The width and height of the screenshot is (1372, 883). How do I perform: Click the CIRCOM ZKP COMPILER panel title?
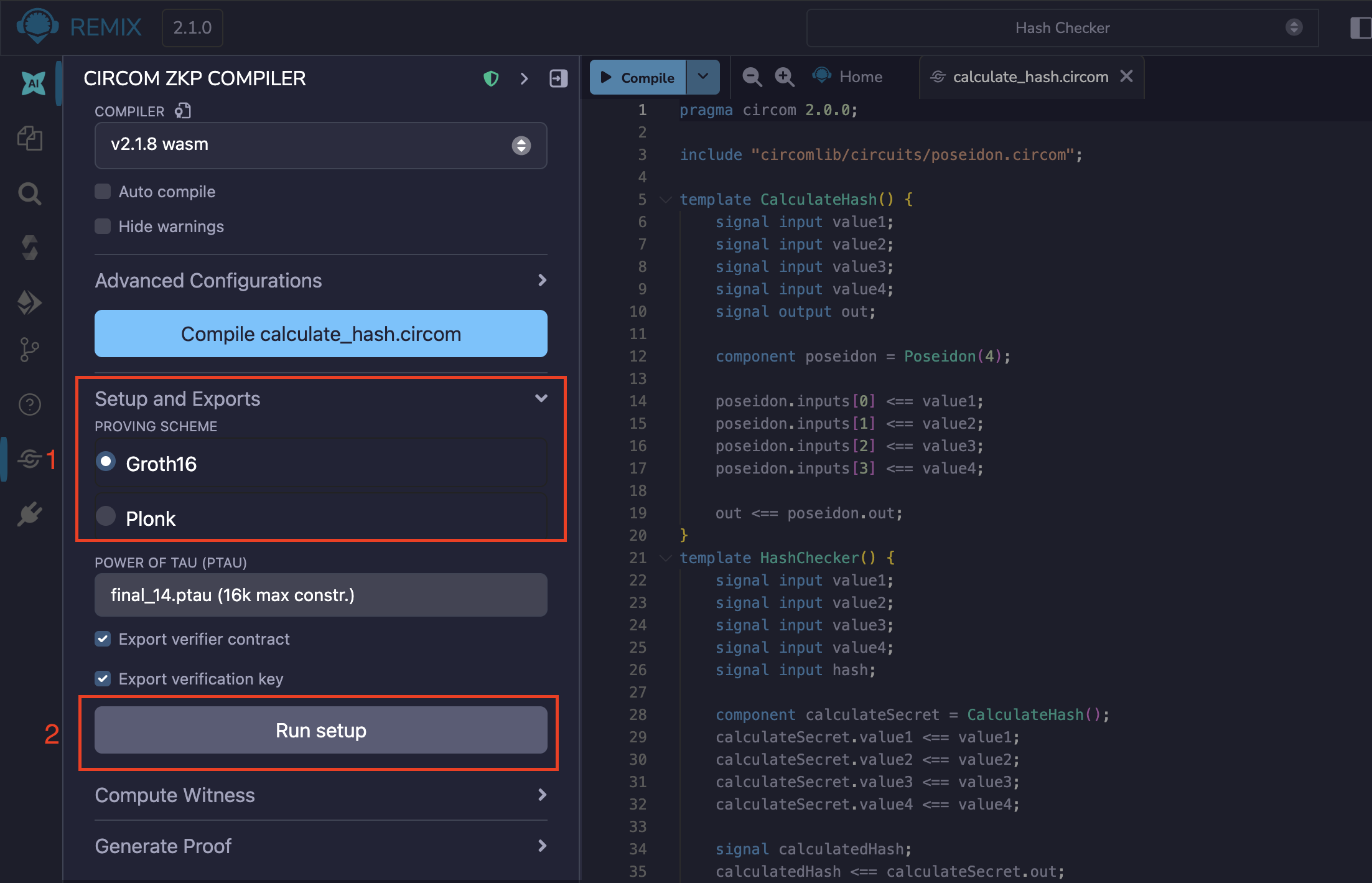pos(195,78)
